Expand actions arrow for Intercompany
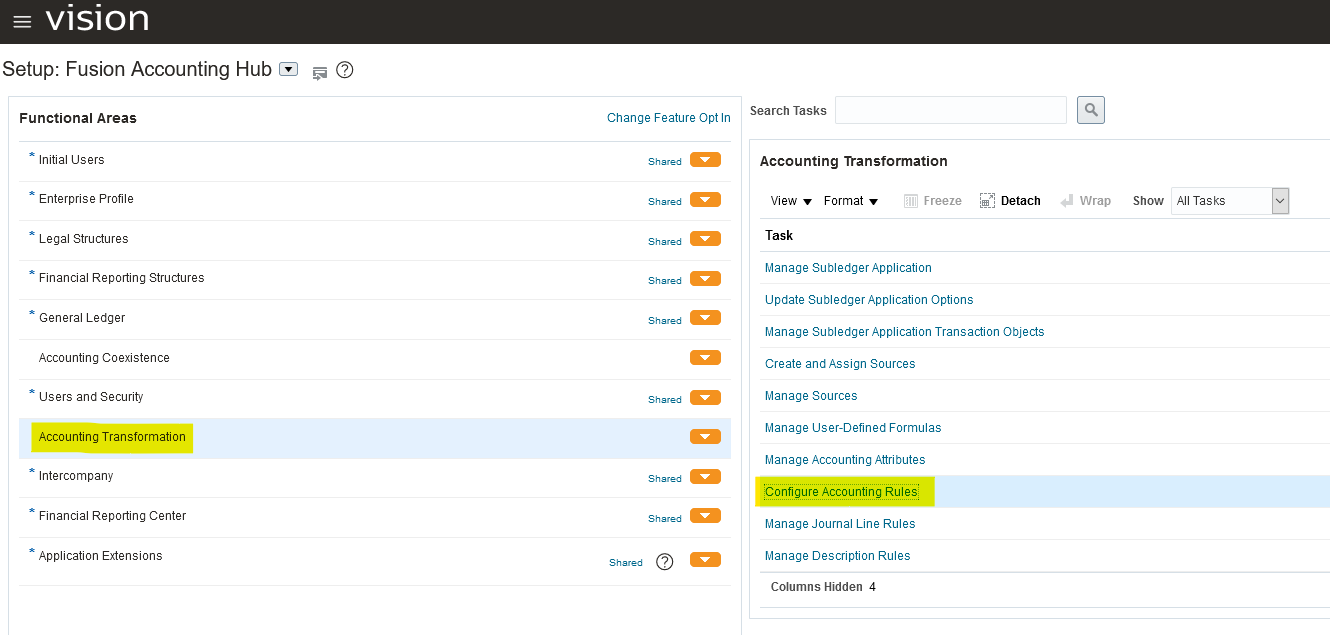The width and height of the screenshot is (1330, 635). (x=705, y=477)
